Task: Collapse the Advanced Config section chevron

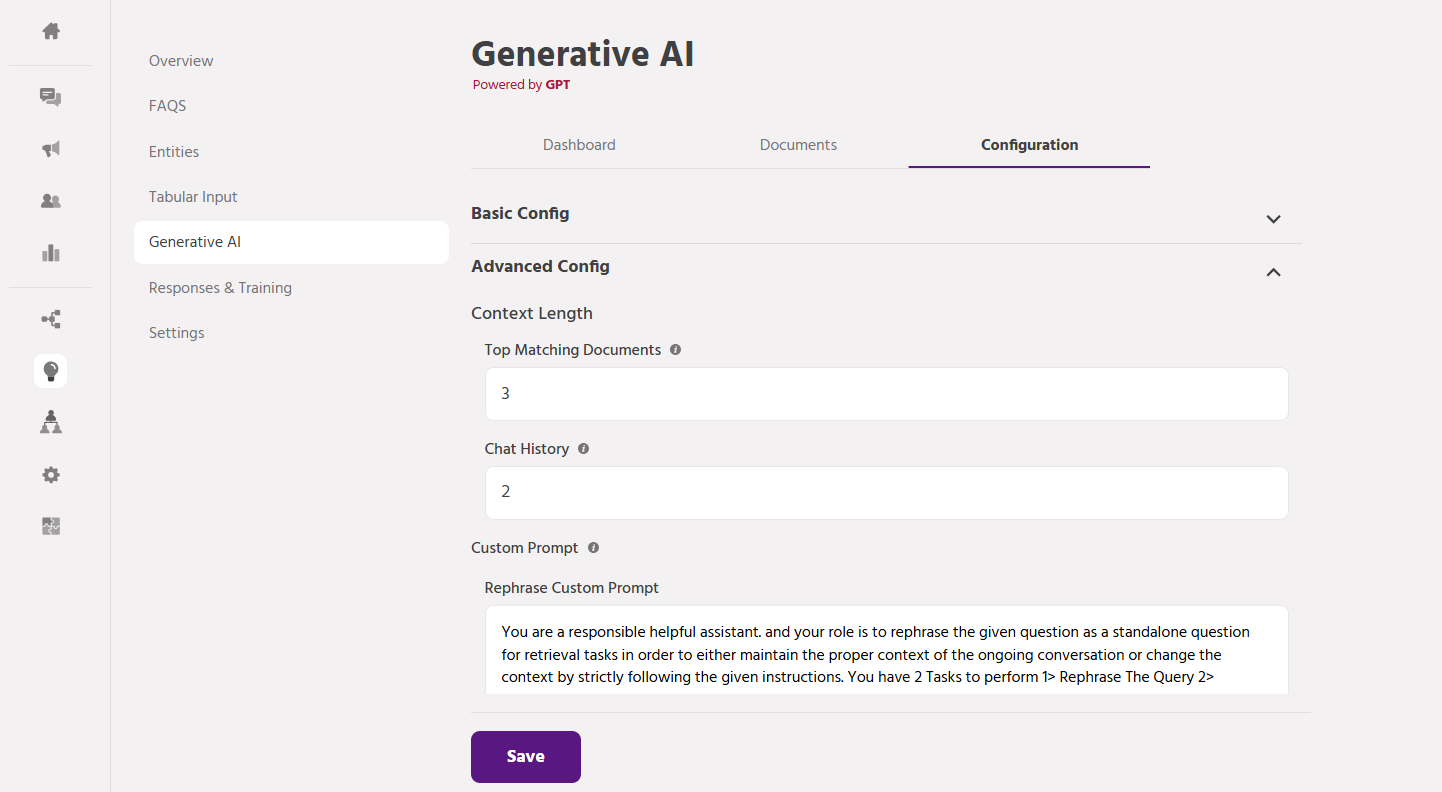Action: coord(1273,272)
